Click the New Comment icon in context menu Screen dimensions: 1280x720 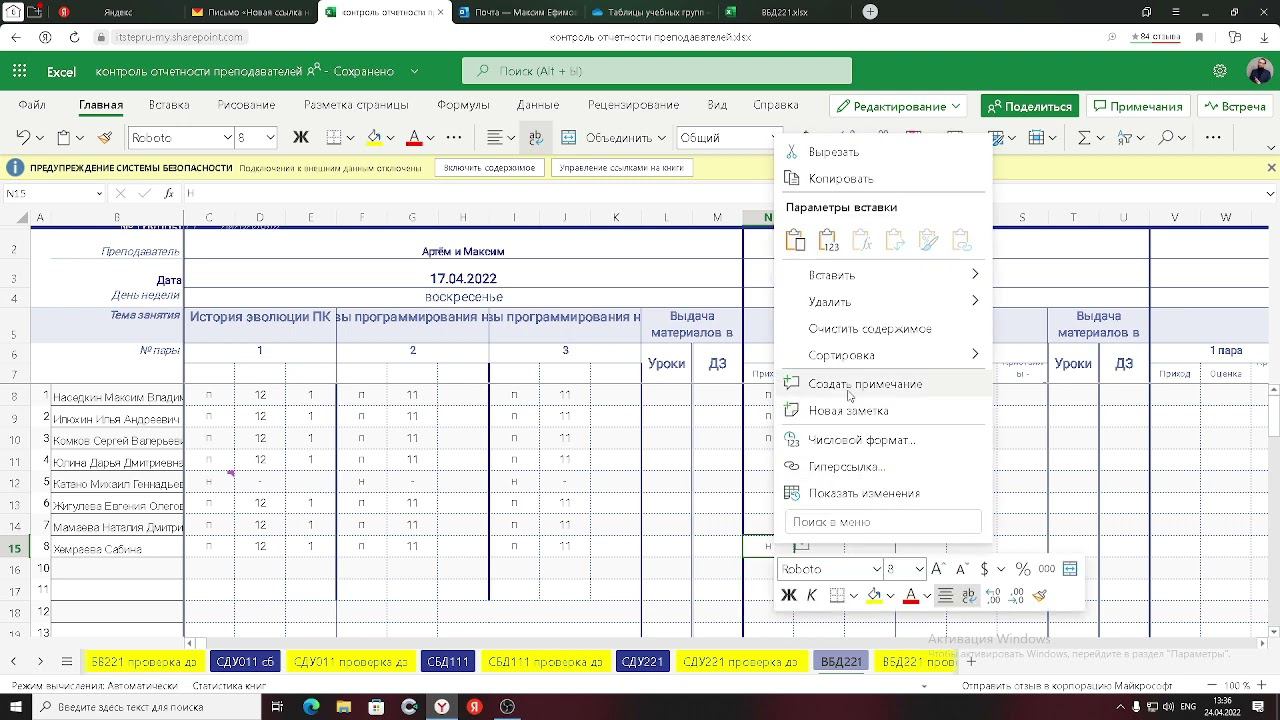point(792,384)
